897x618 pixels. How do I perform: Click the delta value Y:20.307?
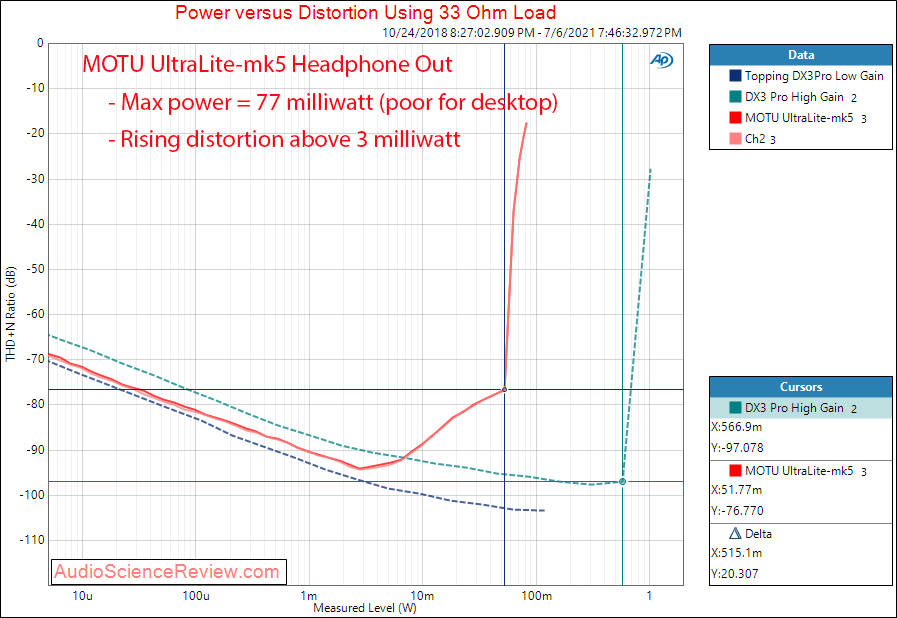pyautogui.click(x=735, y=573)
